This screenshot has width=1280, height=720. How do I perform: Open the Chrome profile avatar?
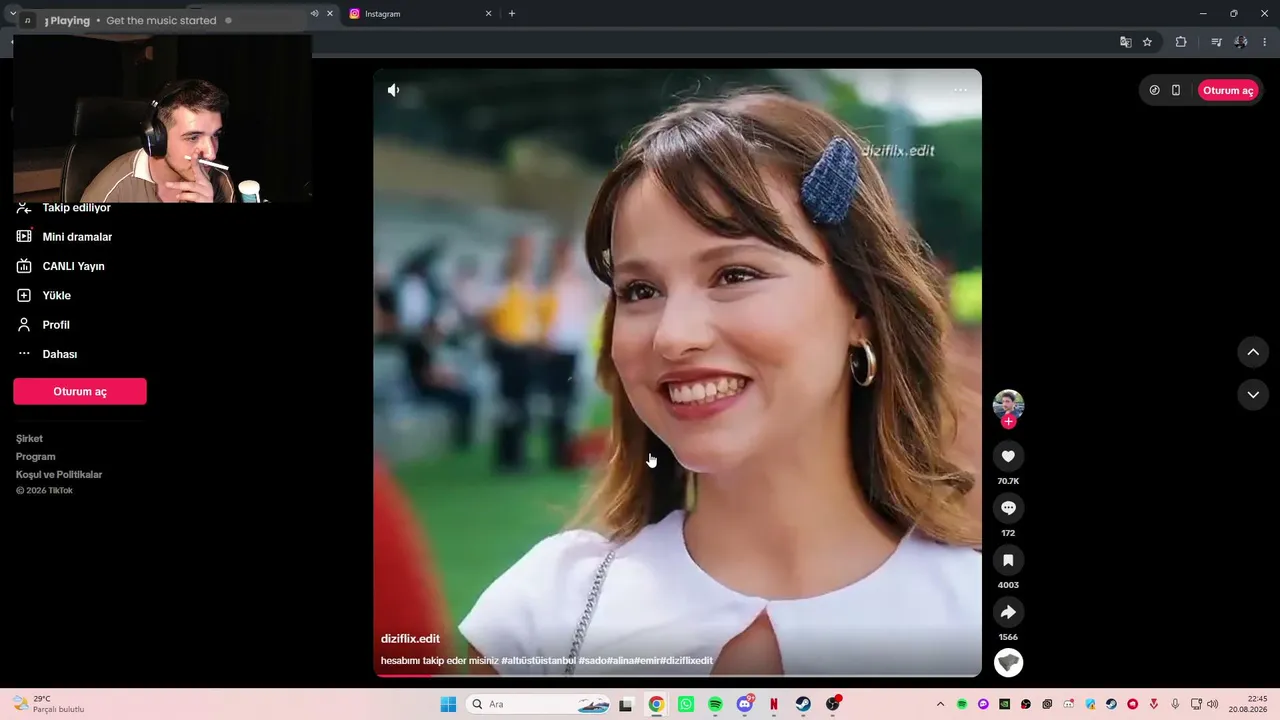coord(1241,42)
